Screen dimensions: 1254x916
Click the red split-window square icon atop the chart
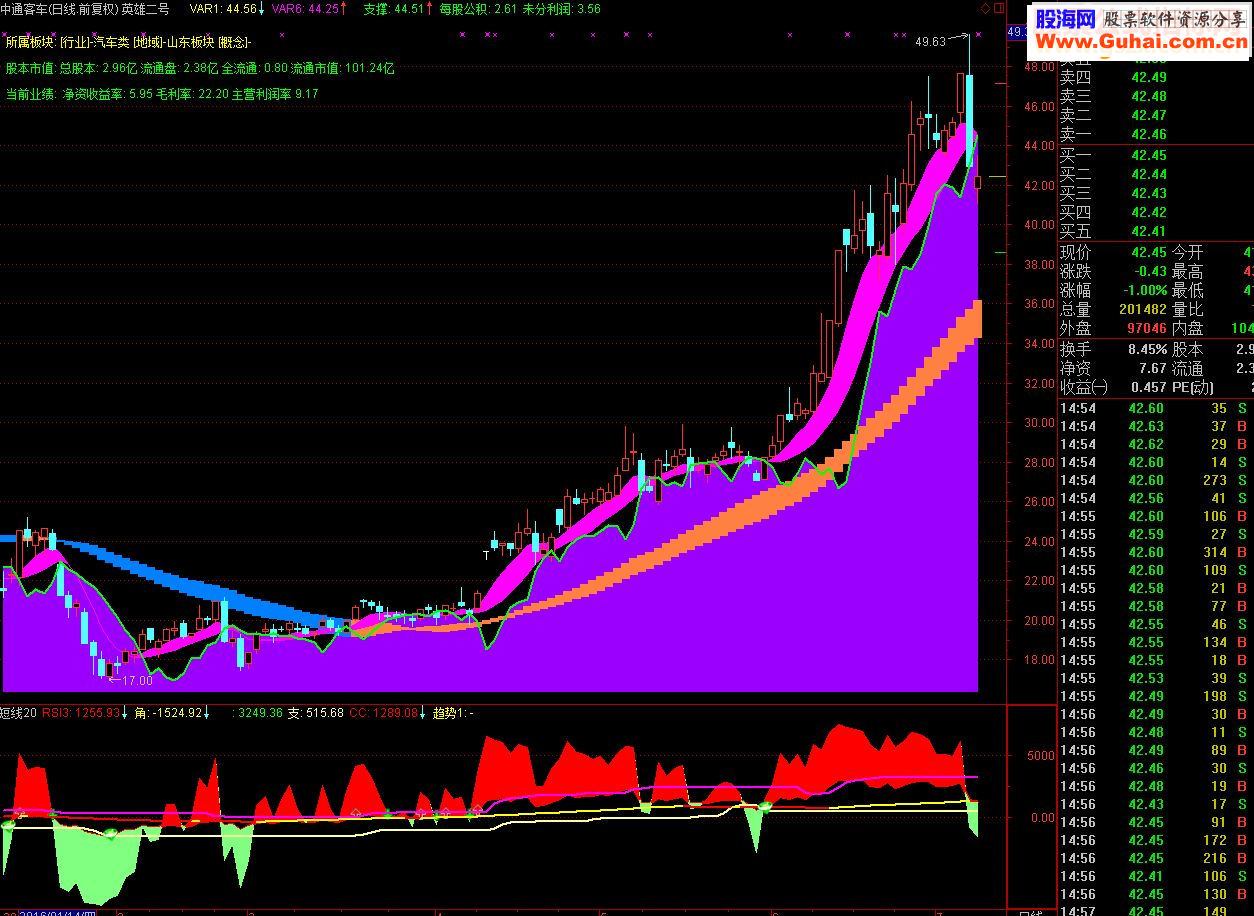pos(998,8)
